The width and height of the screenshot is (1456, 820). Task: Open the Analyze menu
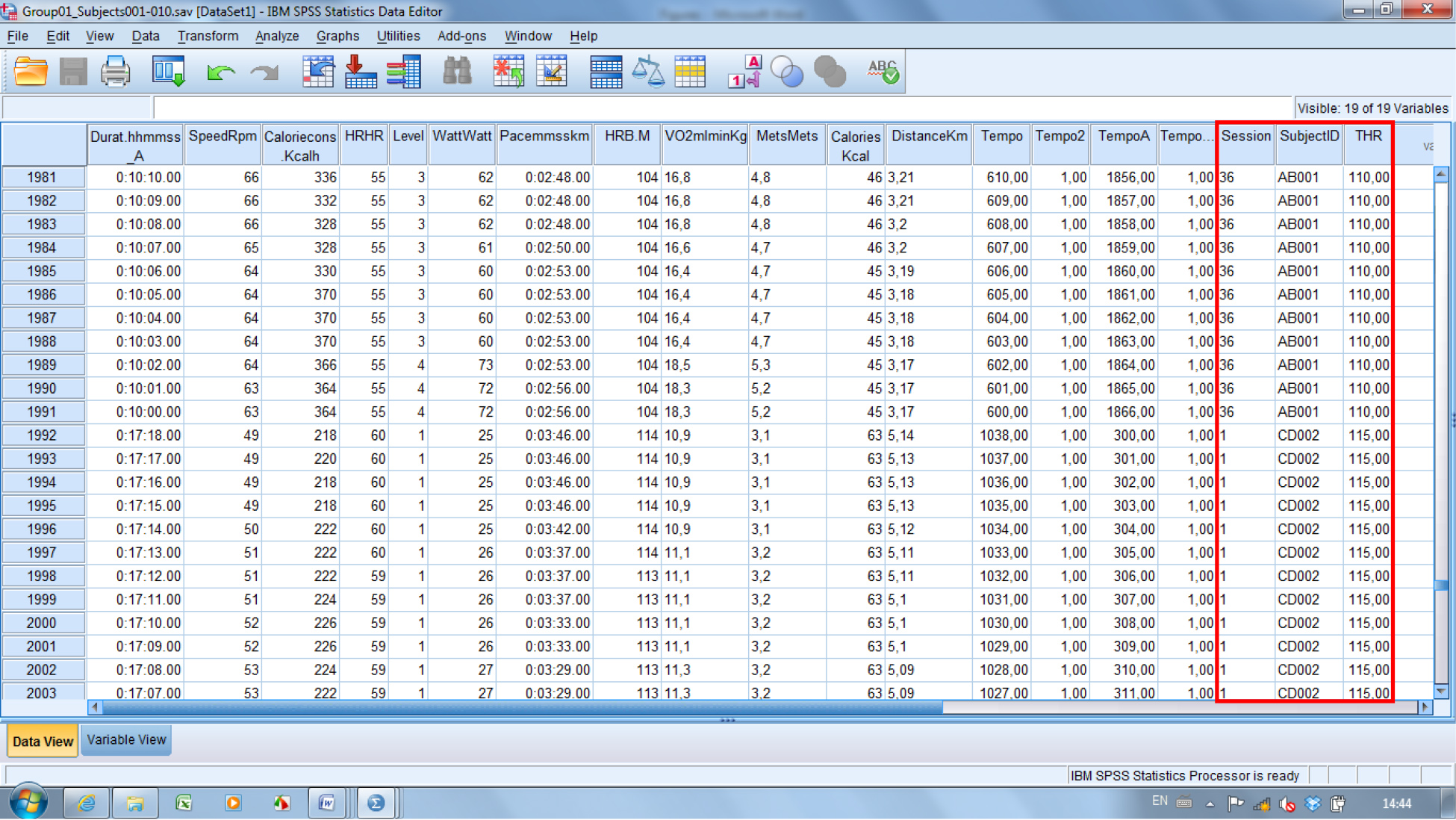[276, 36]
